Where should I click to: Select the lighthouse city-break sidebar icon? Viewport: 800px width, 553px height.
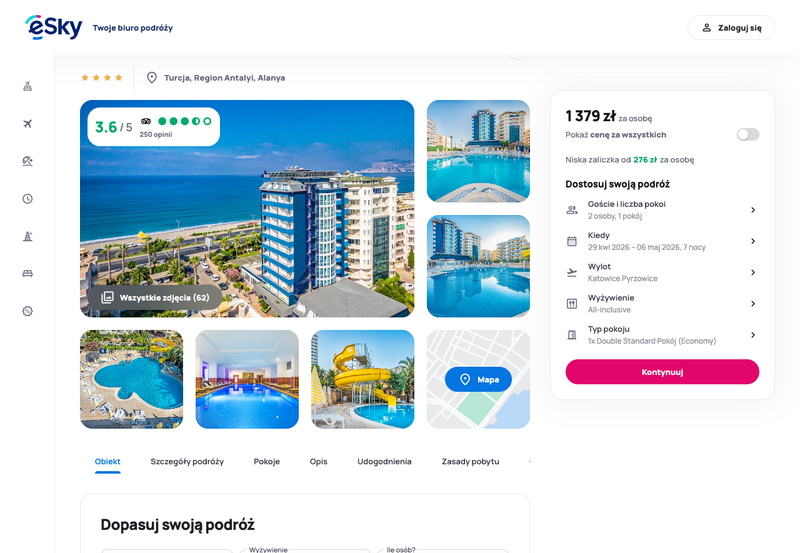point(28,236)
